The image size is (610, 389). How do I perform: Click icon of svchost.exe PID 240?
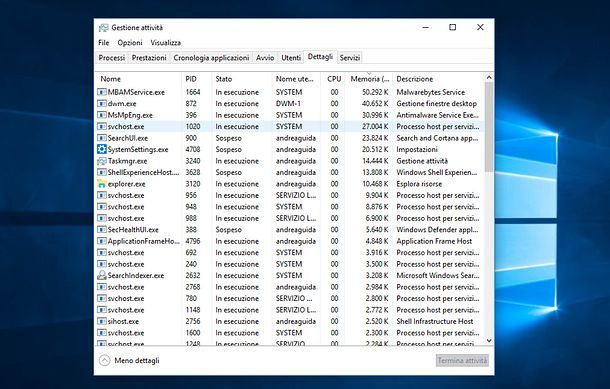tap(102, 264)
